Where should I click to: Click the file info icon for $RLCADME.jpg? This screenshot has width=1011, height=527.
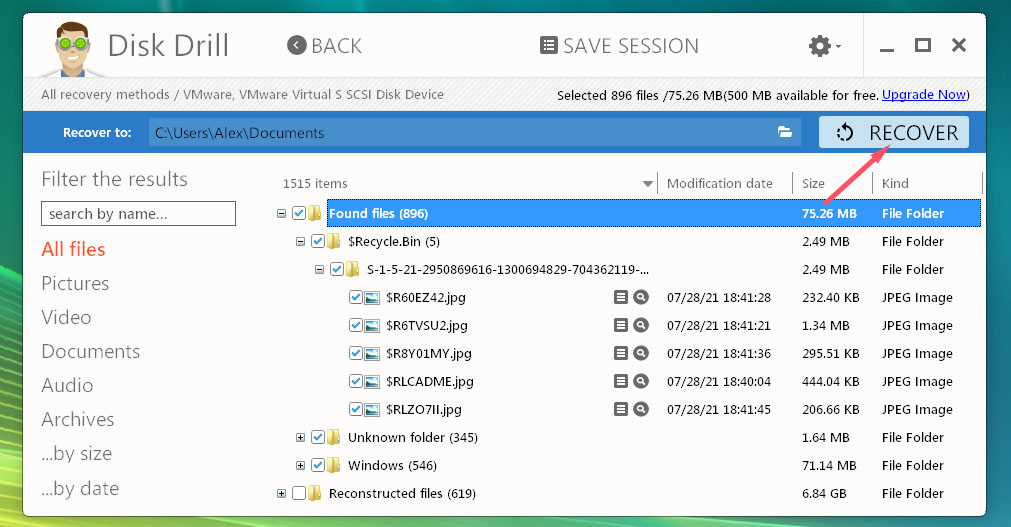coord(621,381)
